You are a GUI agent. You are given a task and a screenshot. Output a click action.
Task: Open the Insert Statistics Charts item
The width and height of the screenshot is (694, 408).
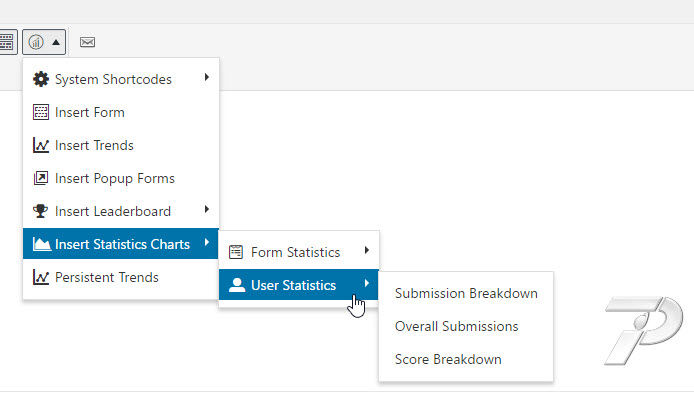point(121,244)
